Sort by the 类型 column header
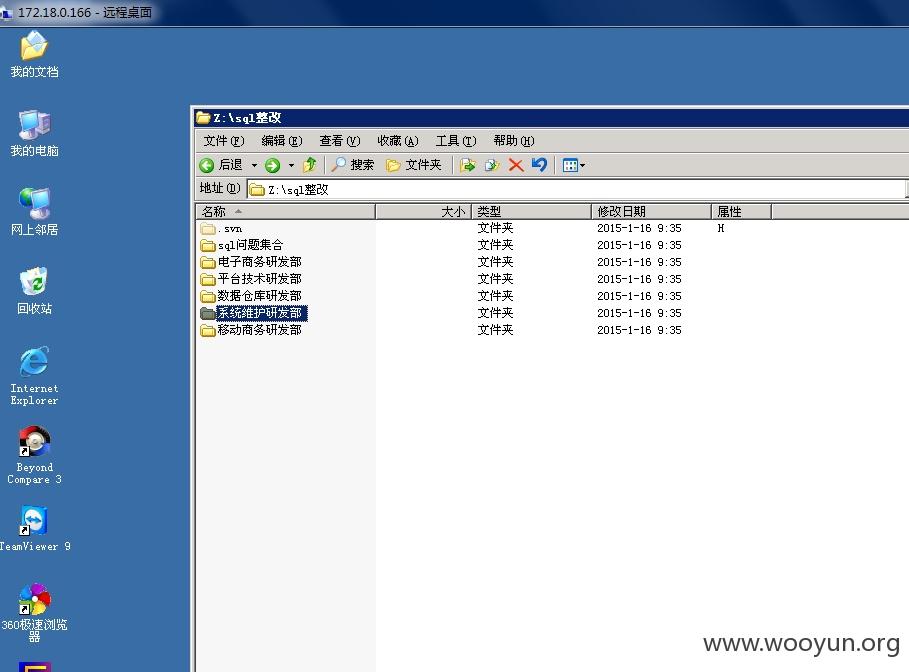This screenshot has height=672, width=909. click(531, 212)
